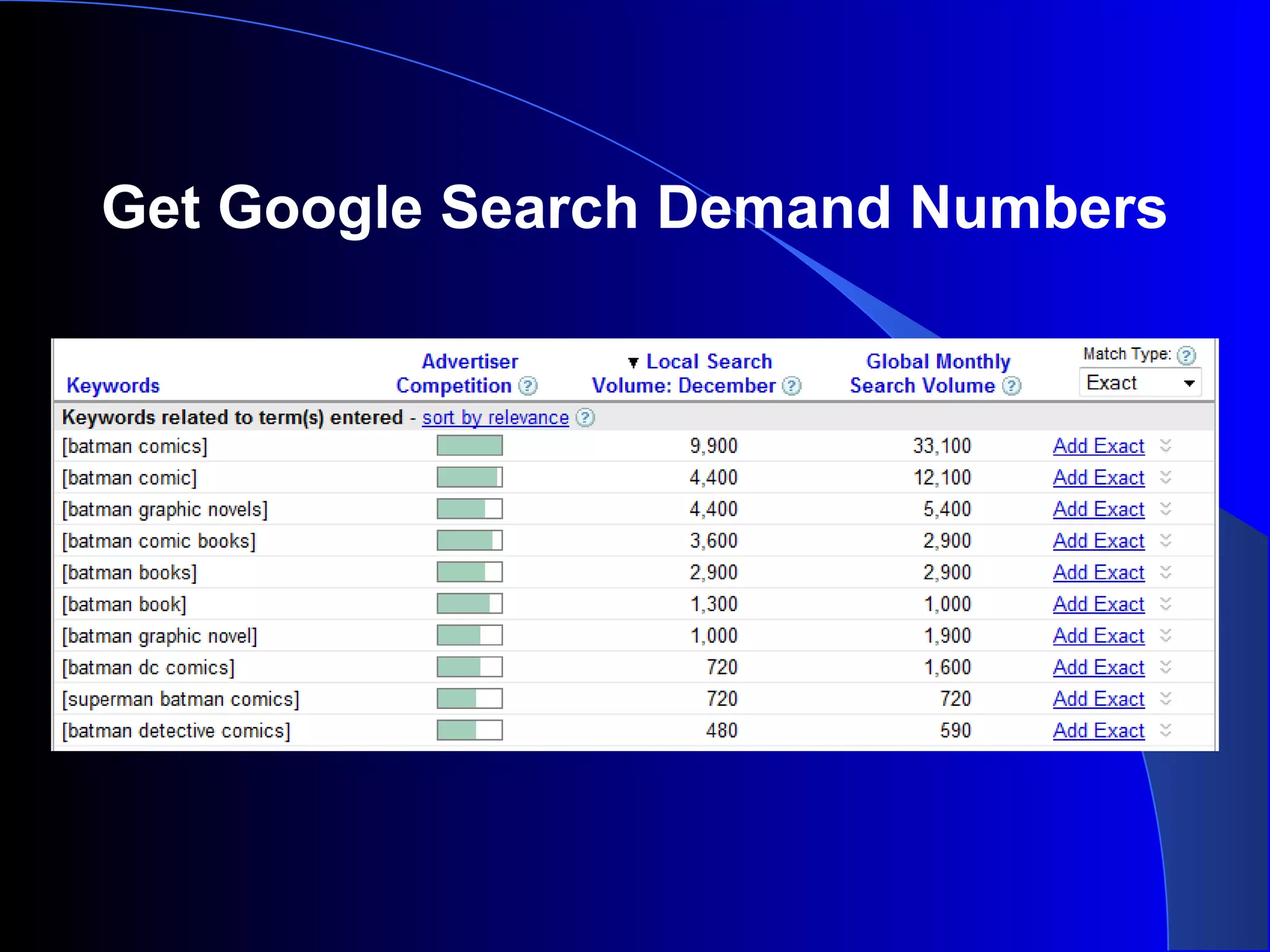The image size is (1270, 952).
Task: Click the sort by relevance link
Action: pyautogui.click(x=495, y=418)
